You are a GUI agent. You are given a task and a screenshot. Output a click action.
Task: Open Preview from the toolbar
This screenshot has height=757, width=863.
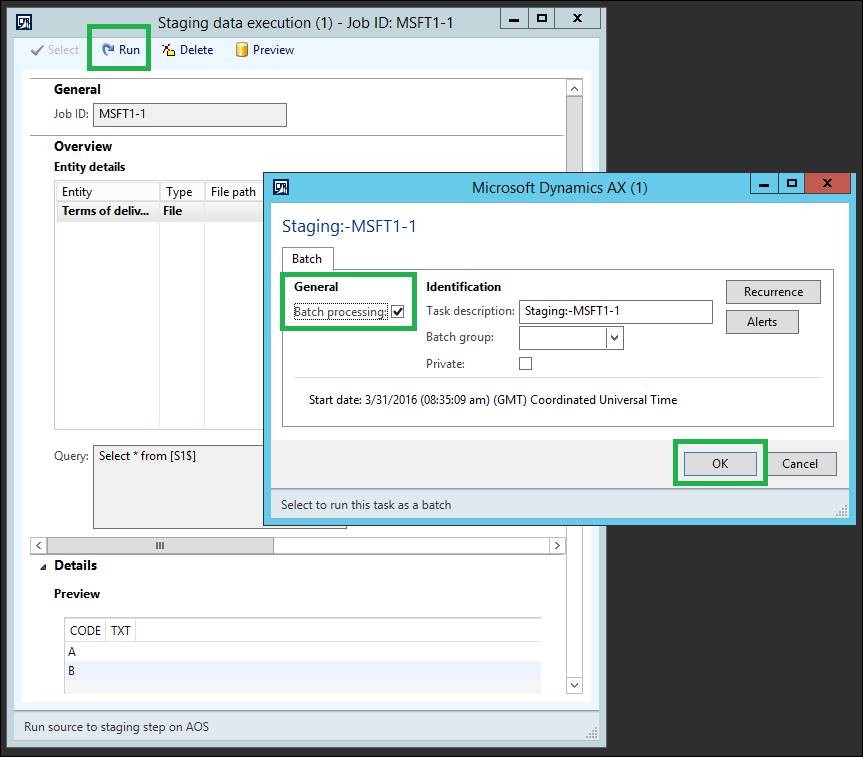[x=242, y=50]
